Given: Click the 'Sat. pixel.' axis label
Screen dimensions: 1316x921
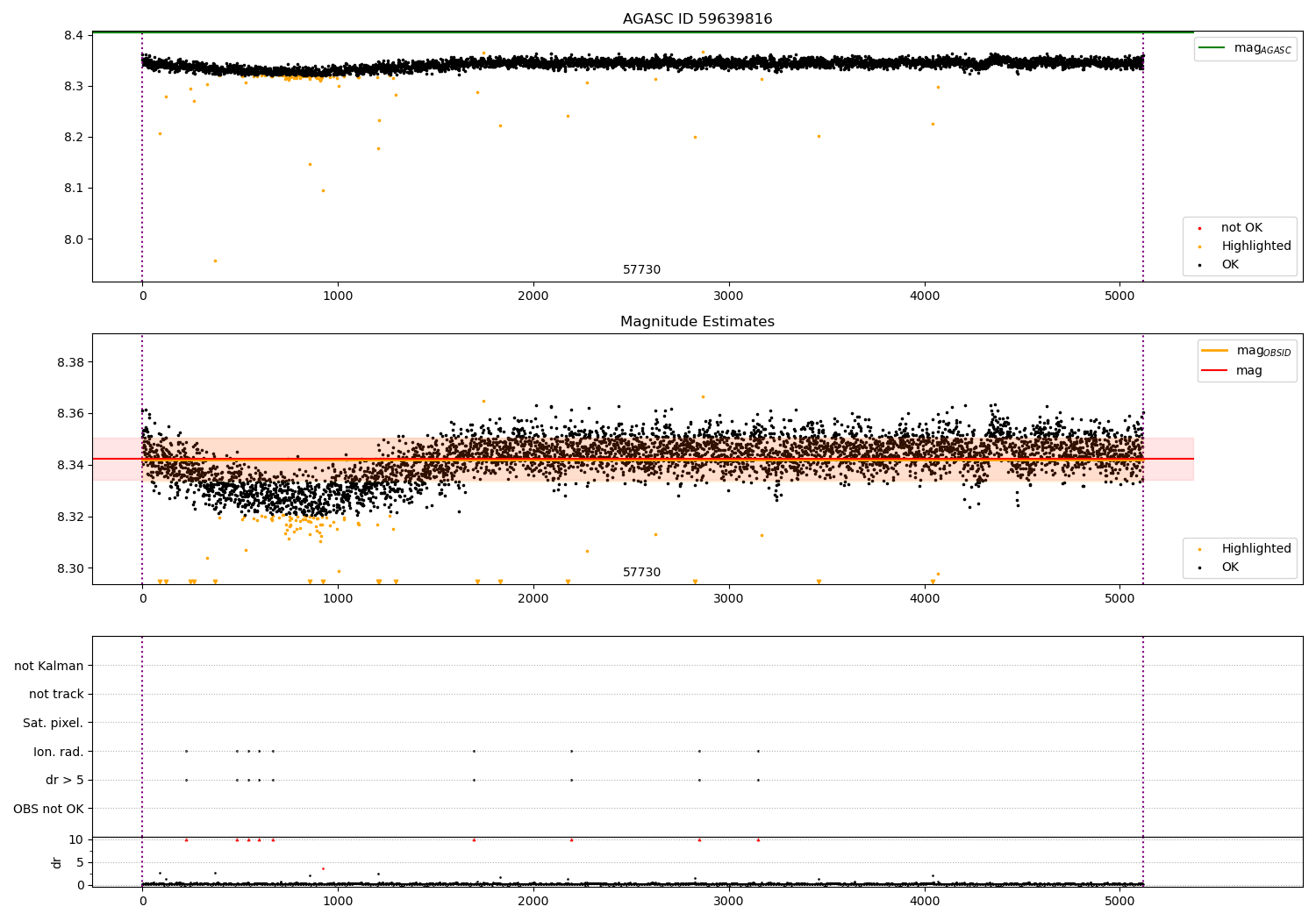Looking at the screenshot, I should 54,723.
